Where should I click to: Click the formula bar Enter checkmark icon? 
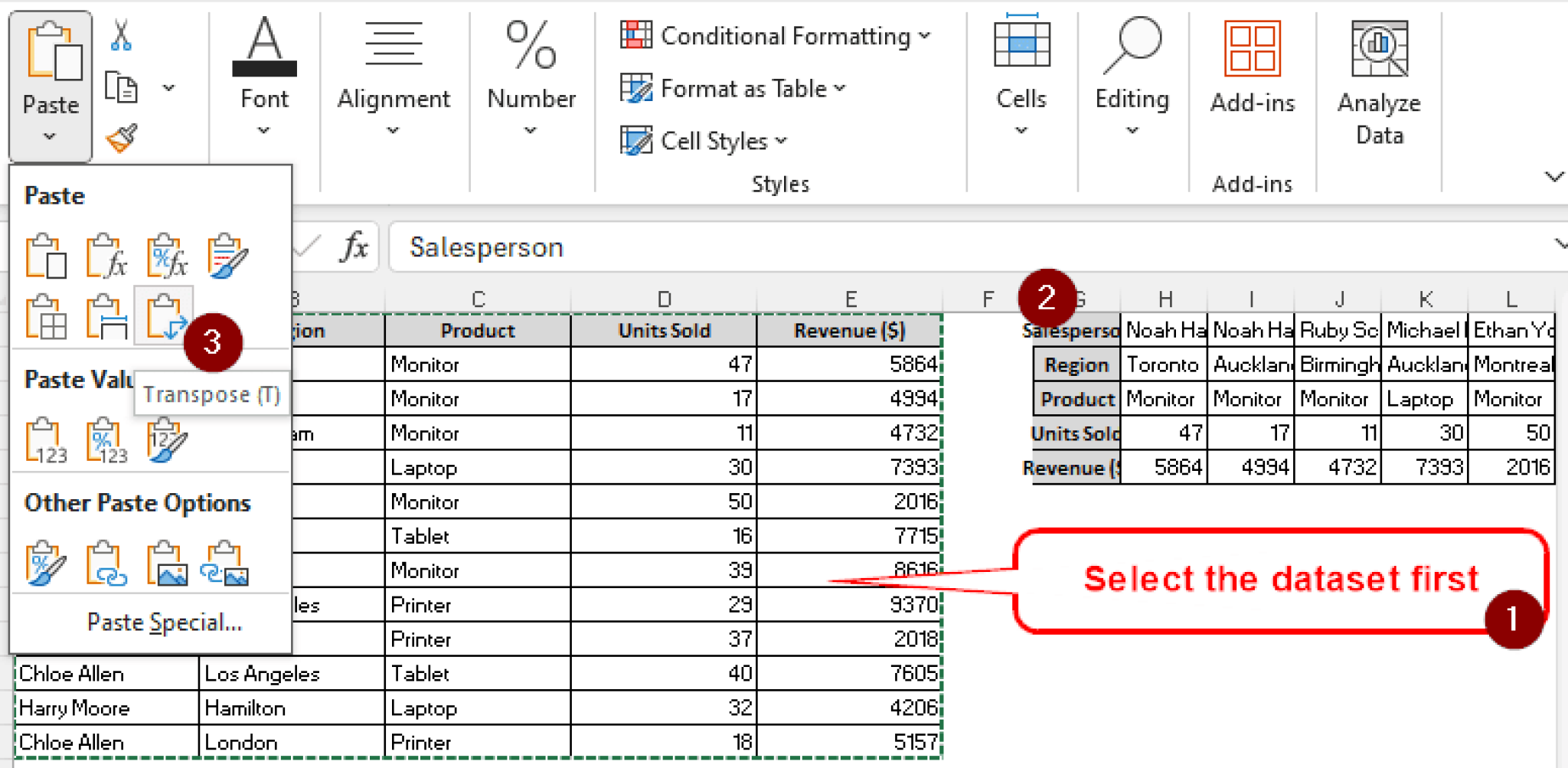point(309,247)
